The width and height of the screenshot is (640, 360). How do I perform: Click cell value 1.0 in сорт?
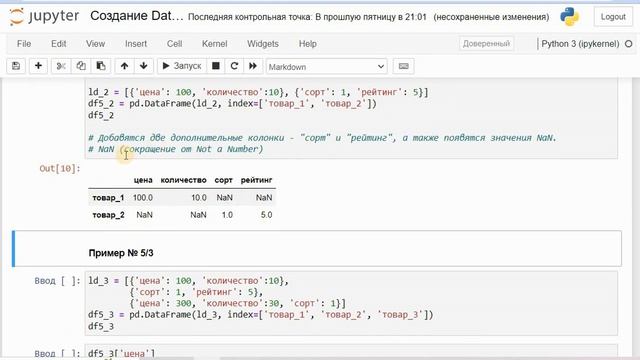click(x=227, y=215)
